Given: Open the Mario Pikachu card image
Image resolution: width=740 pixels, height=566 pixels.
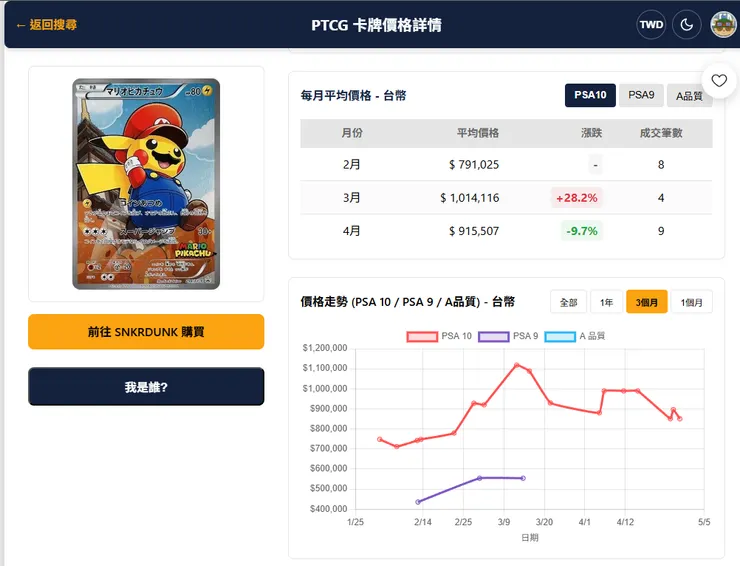Looking at the screenshot, I should point(146,184).
